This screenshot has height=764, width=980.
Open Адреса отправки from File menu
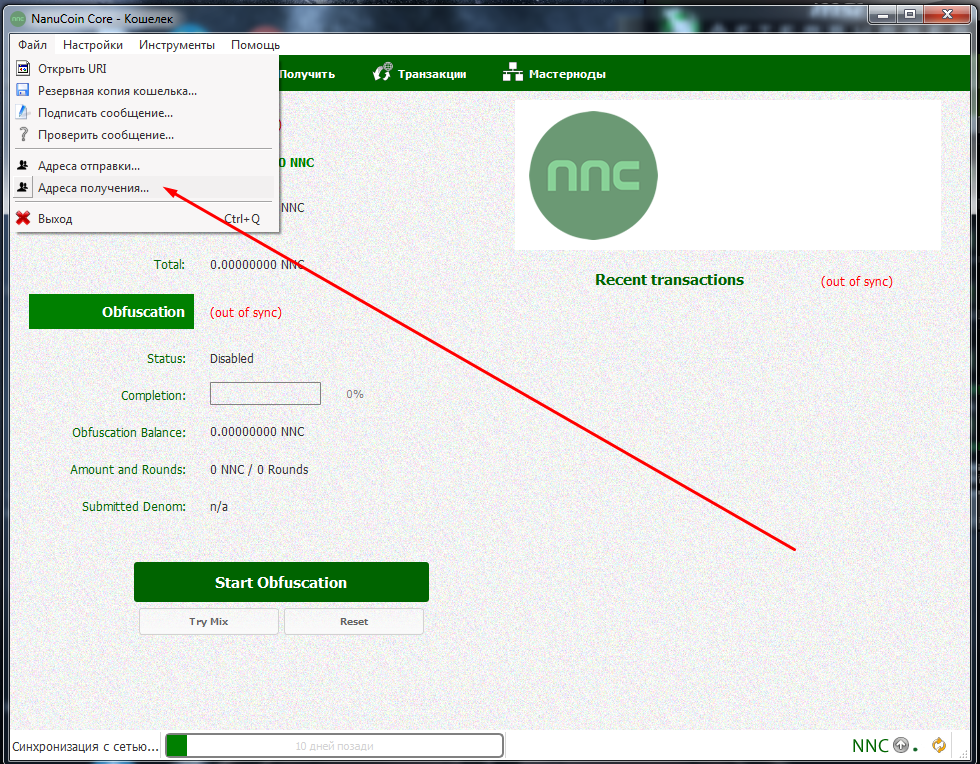click(x=89, y=166)
